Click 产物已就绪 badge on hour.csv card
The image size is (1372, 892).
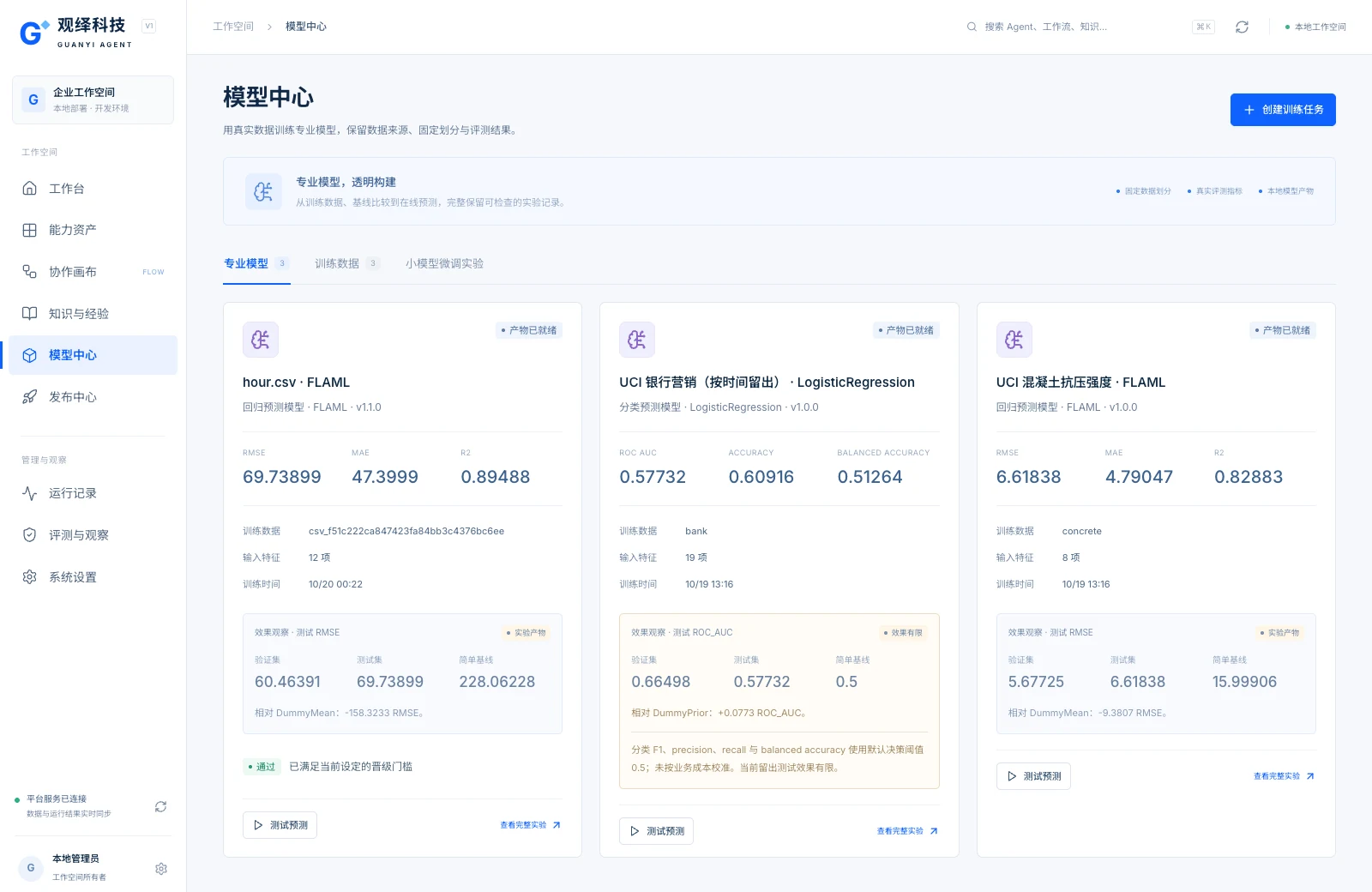coord(529,330)
